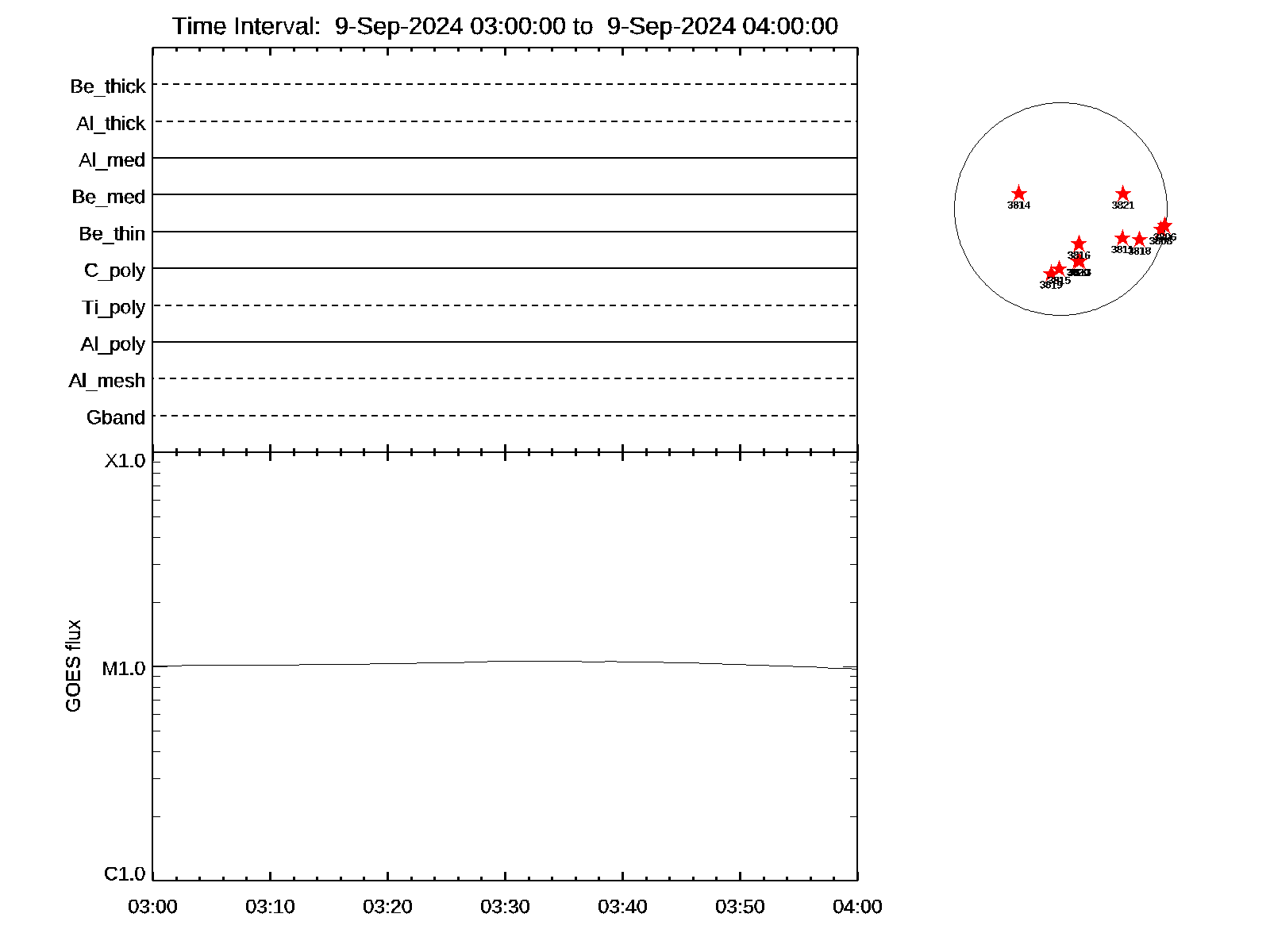The height and width of the screenshot is (952, 1270).
Task: Select the Al_med filter row label
Action: 112,160
